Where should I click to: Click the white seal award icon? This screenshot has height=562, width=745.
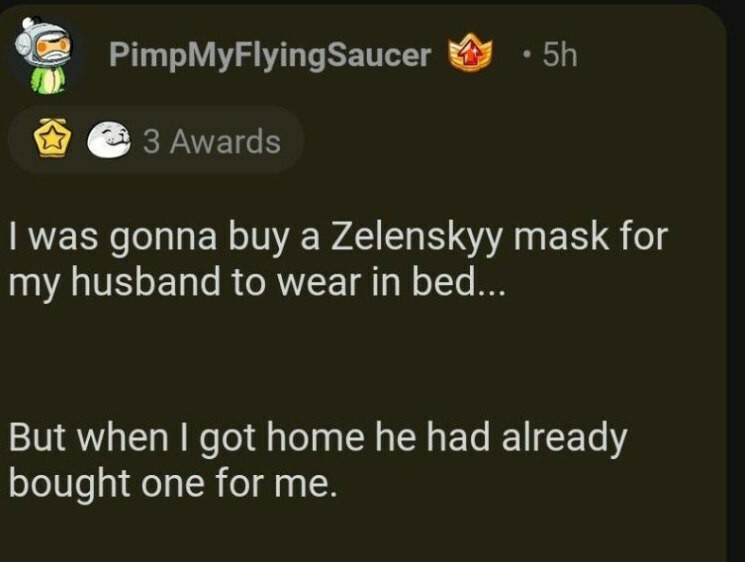point(106,142)
